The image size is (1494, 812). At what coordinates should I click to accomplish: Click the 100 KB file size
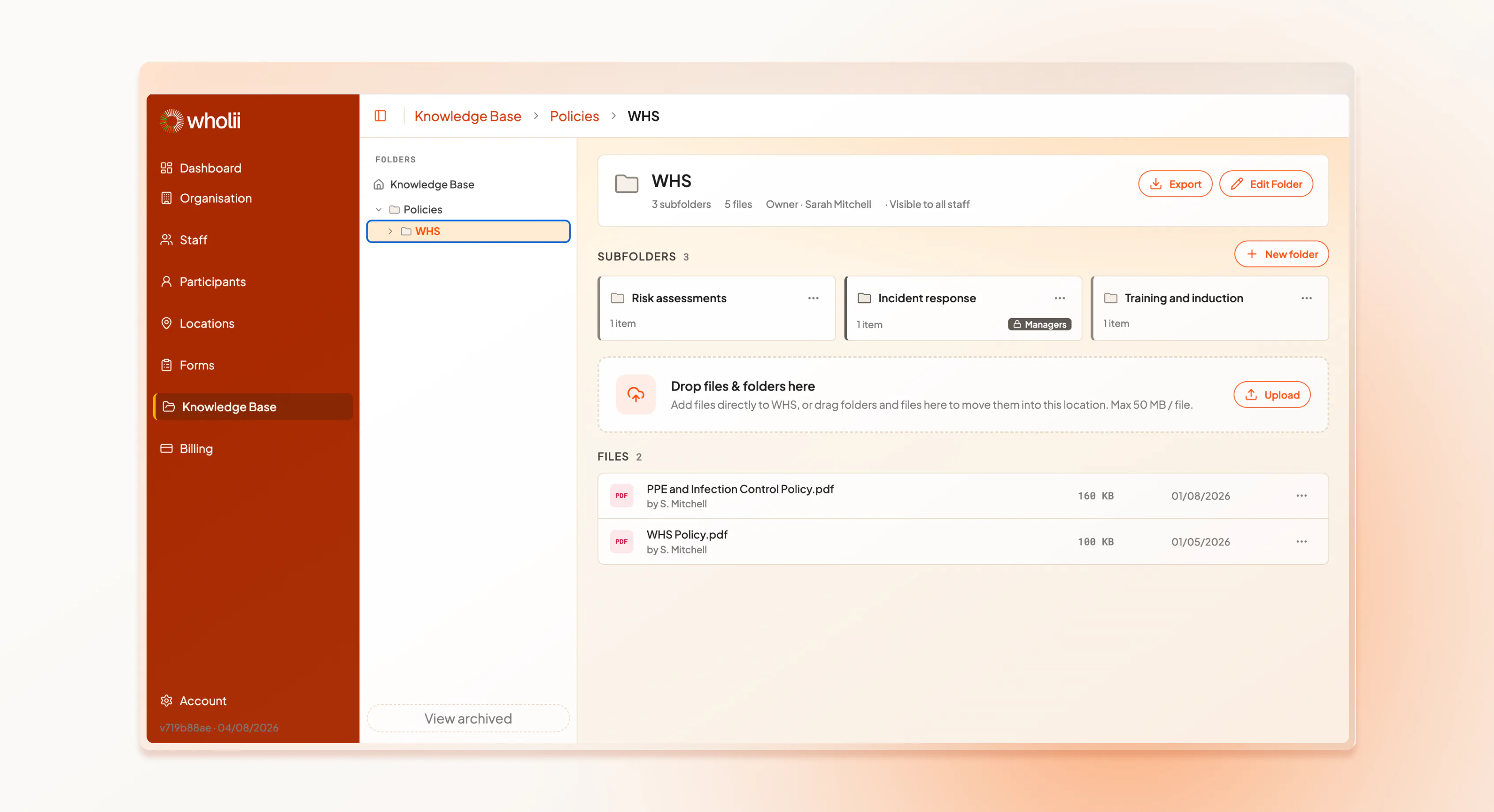point(1096,542)
